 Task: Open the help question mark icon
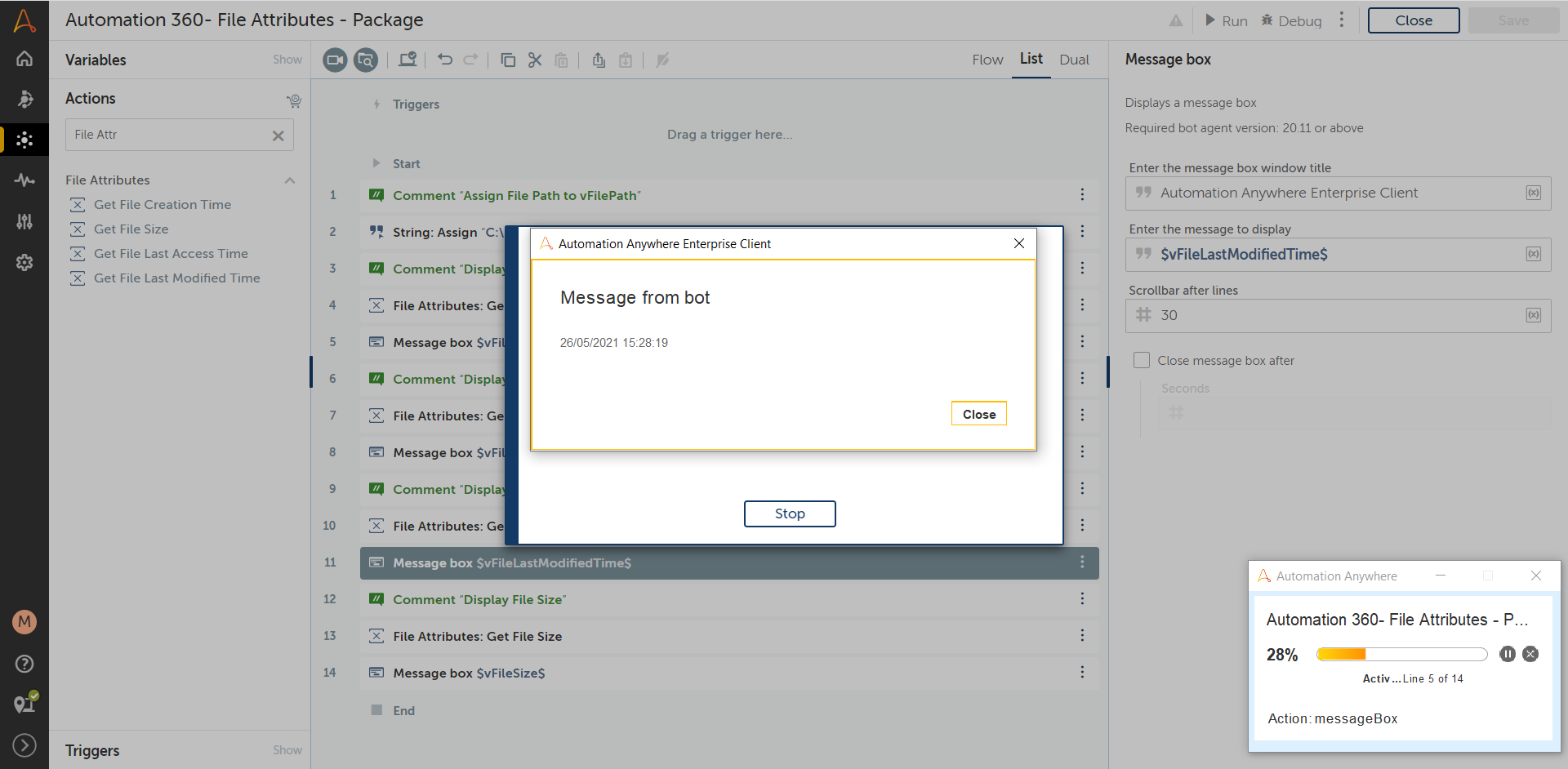coord(24,664)
